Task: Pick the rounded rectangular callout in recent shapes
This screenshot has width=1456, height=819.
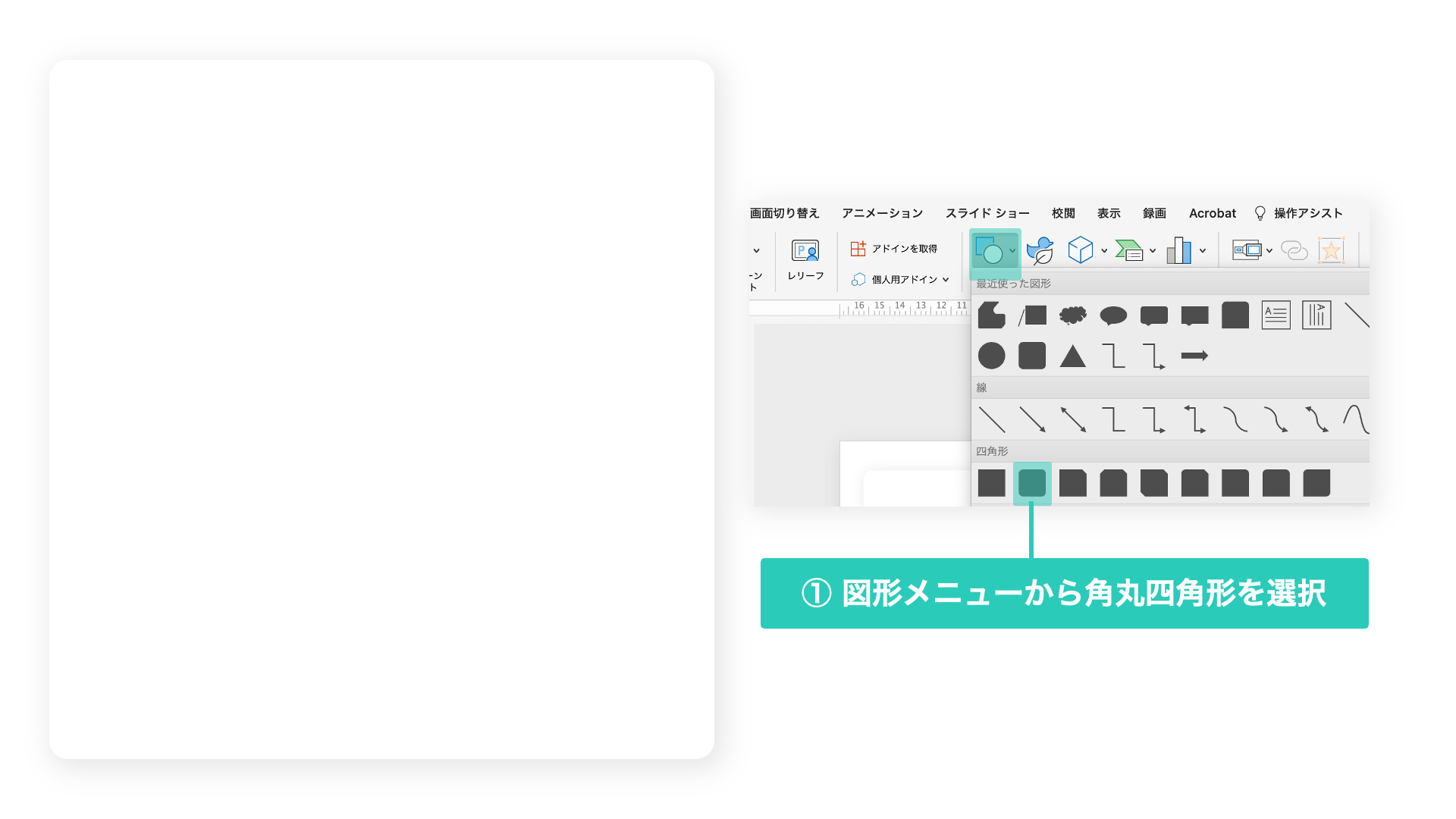Action: coord(1154,315)
